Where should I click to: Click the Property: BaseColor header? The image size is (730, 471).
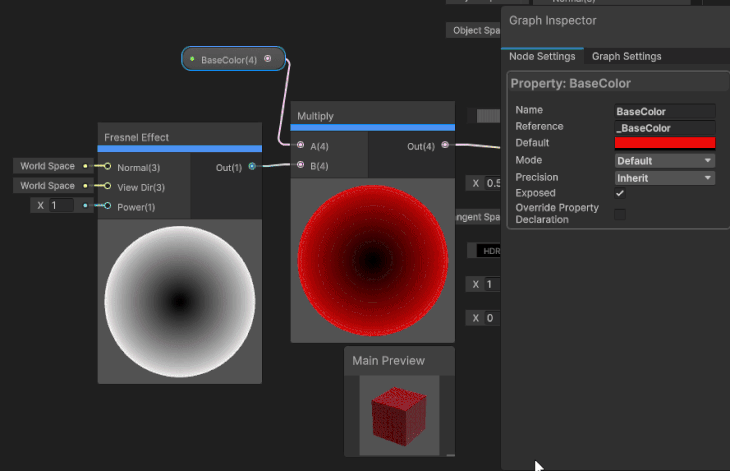(x=570, y=83)
